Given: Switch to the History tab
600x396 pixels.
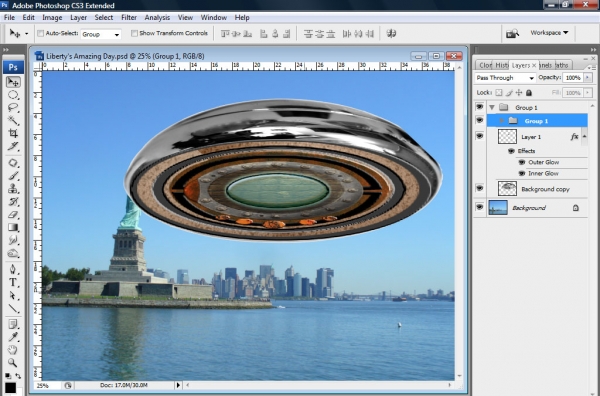Looking at the screenshot, I should 501,65.
